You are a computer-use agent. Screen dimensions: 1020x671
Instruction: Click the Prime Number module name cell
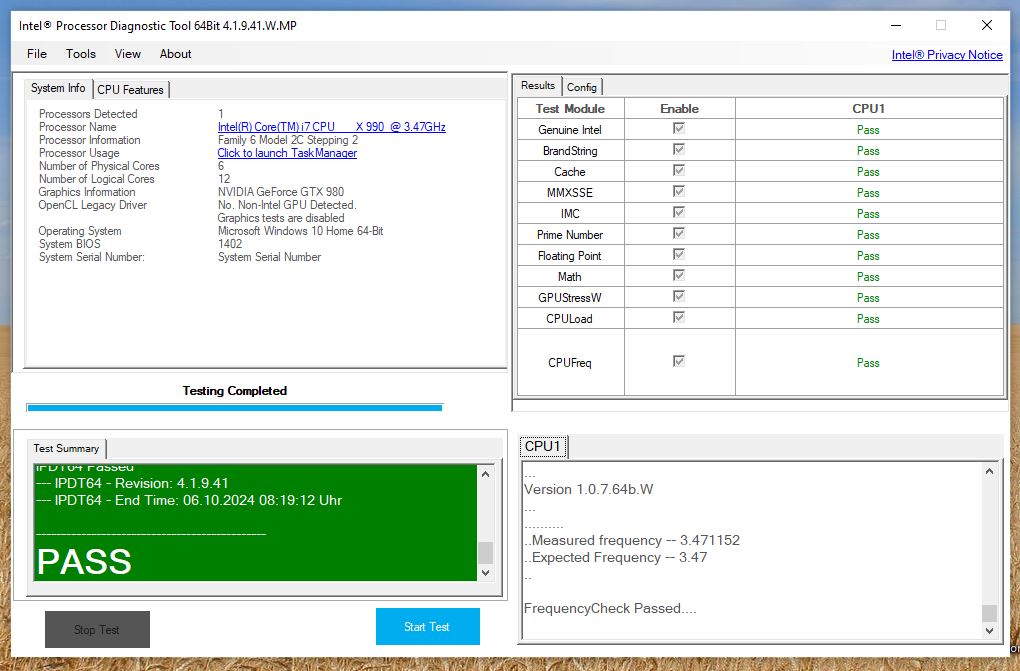click(x=570, y=235)
